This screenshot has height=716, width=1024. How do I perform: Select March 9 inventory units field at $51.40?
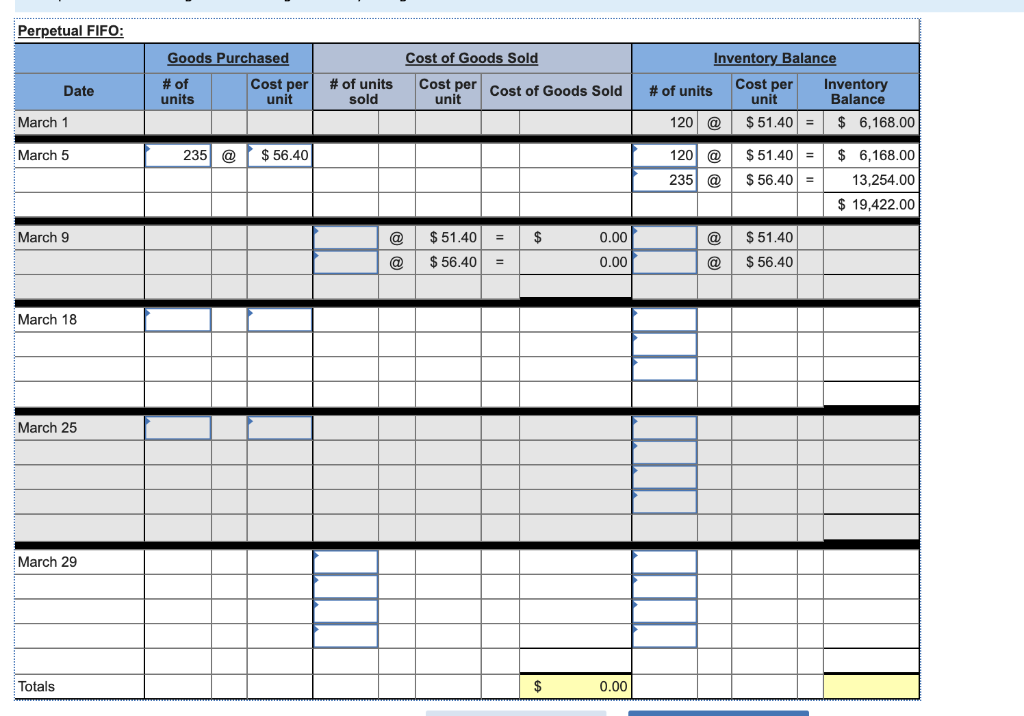[664, 238]
